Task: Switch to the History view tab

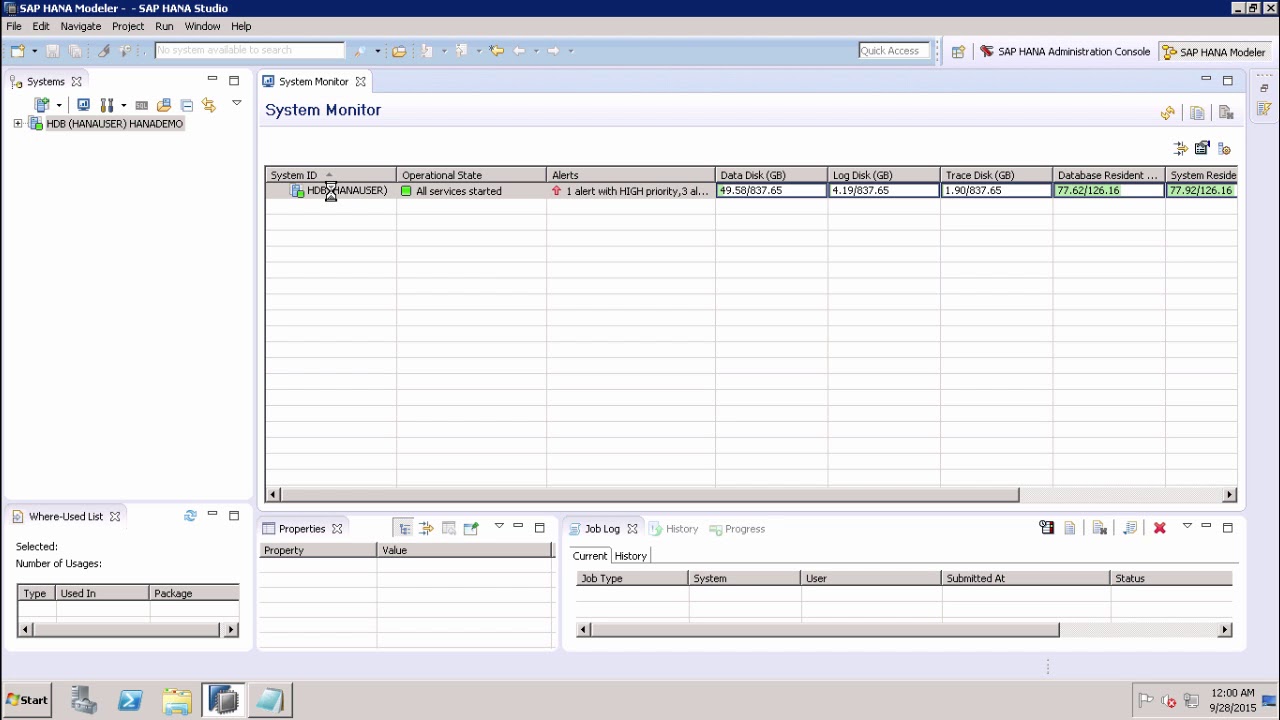Action: pos(673,529)
